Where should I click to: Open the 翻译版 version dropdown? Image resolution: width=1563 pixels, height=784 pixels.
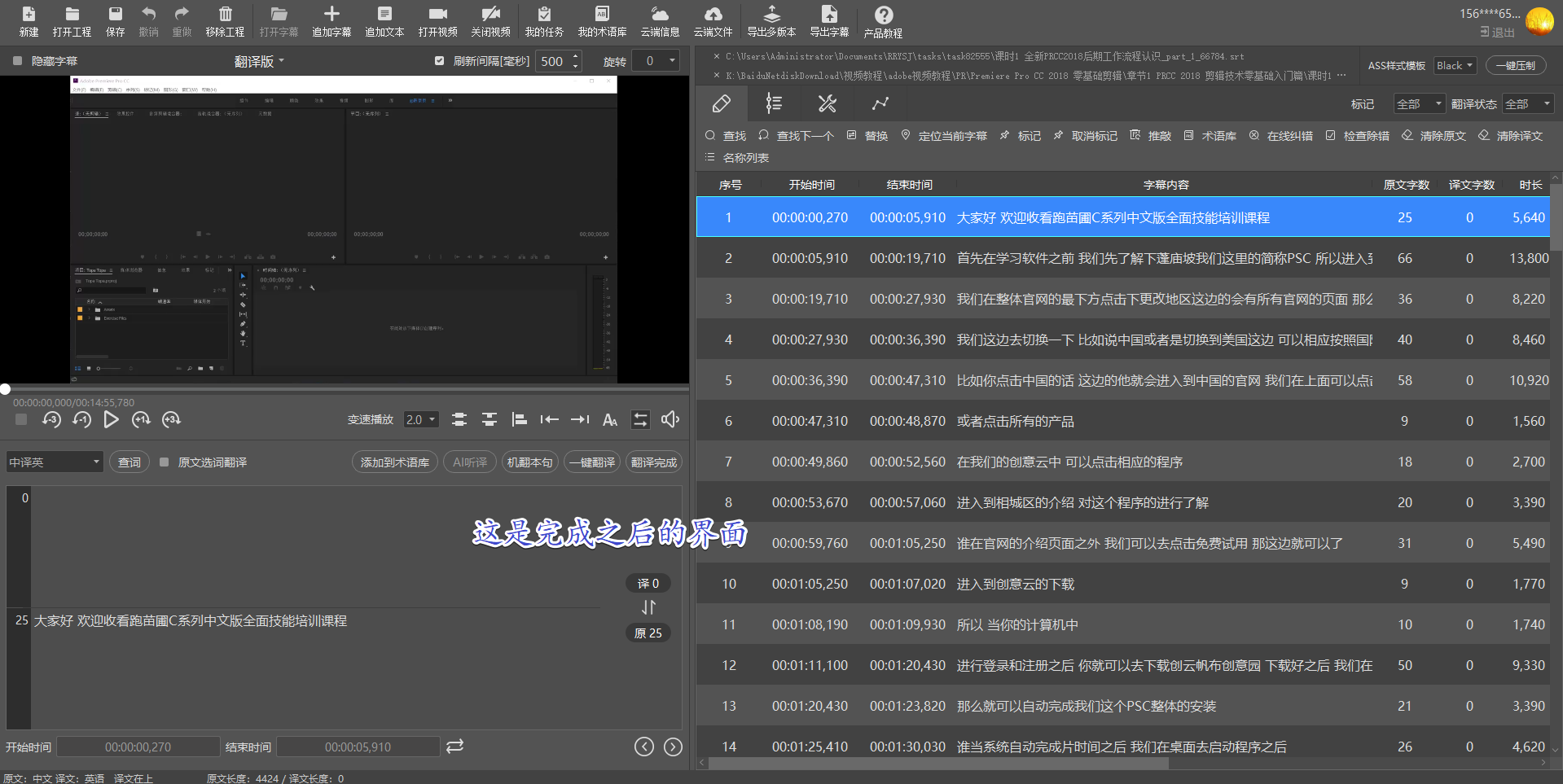[x=260, y=61]
